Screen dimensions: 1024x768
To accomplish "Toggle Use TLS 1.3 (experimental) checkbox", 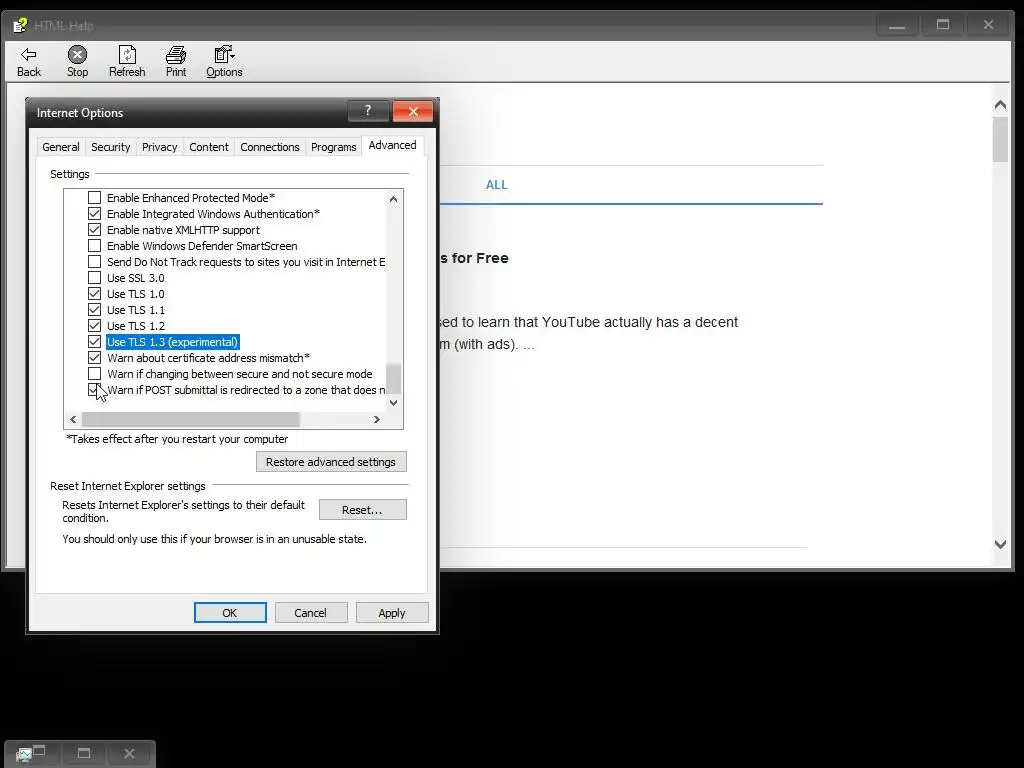I will pos(95,342).
